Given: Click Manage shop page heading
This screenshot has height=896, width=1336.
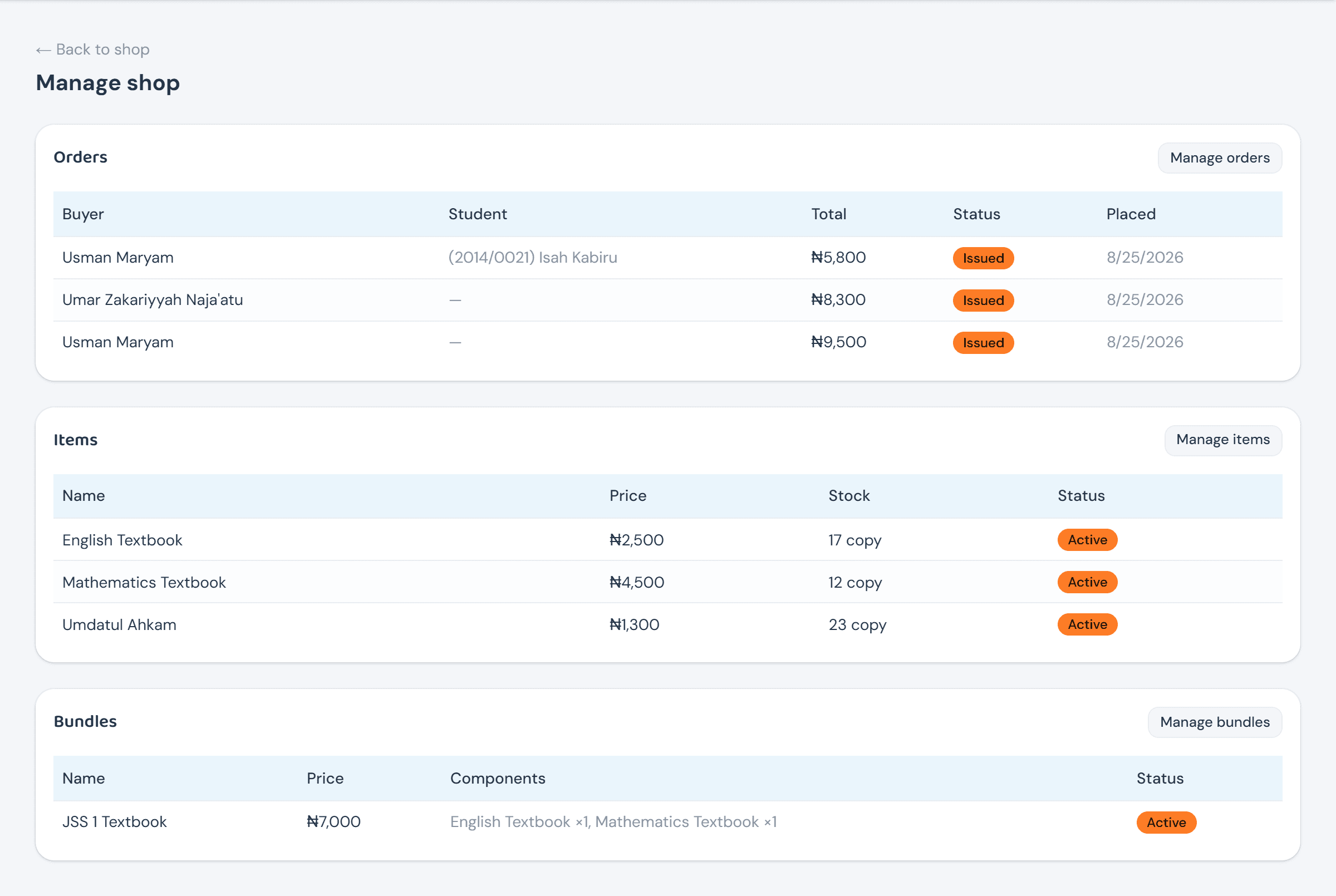Looking at the screenshot, I should (x=107, y=83).
